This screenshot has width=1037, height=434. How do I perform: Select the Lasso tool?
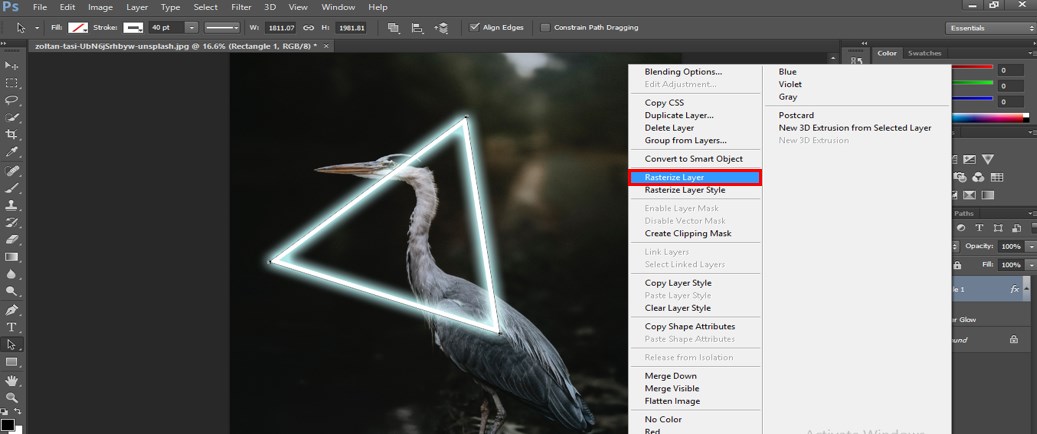11,101
